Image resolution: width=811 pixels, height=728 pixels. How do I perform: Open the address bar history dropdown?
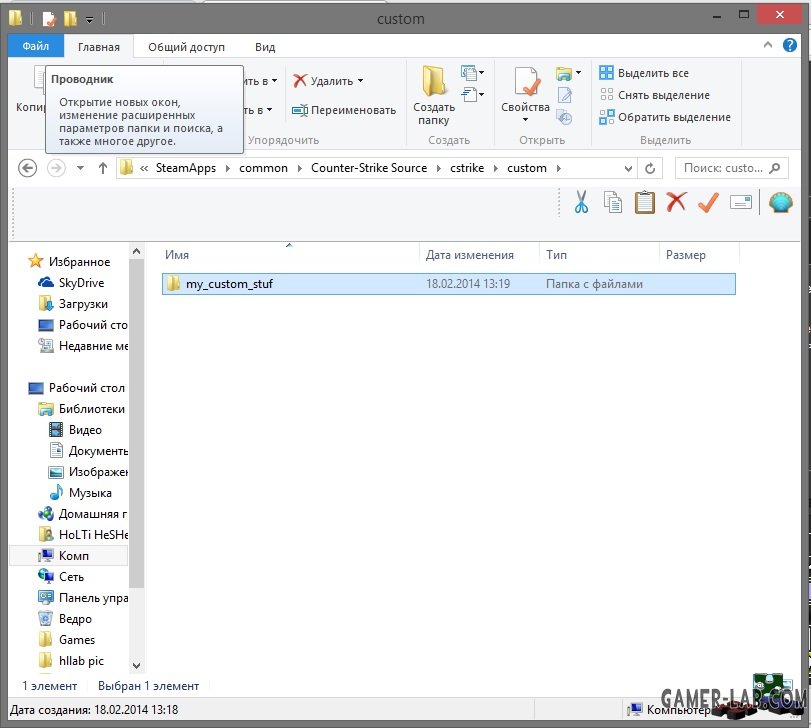click(x=628, y=169)
